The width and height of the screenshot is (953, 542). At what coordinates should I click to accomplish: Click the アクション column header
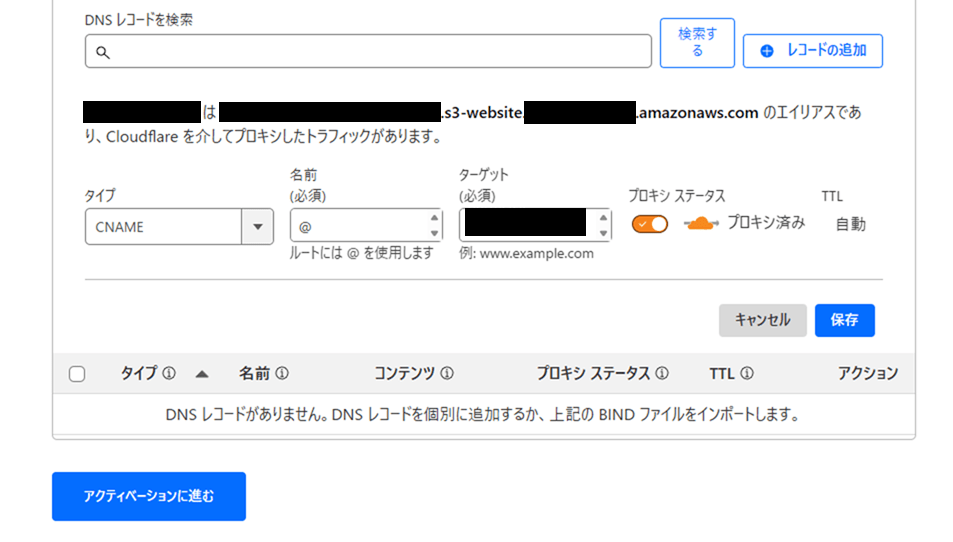[x=868, y=373]
